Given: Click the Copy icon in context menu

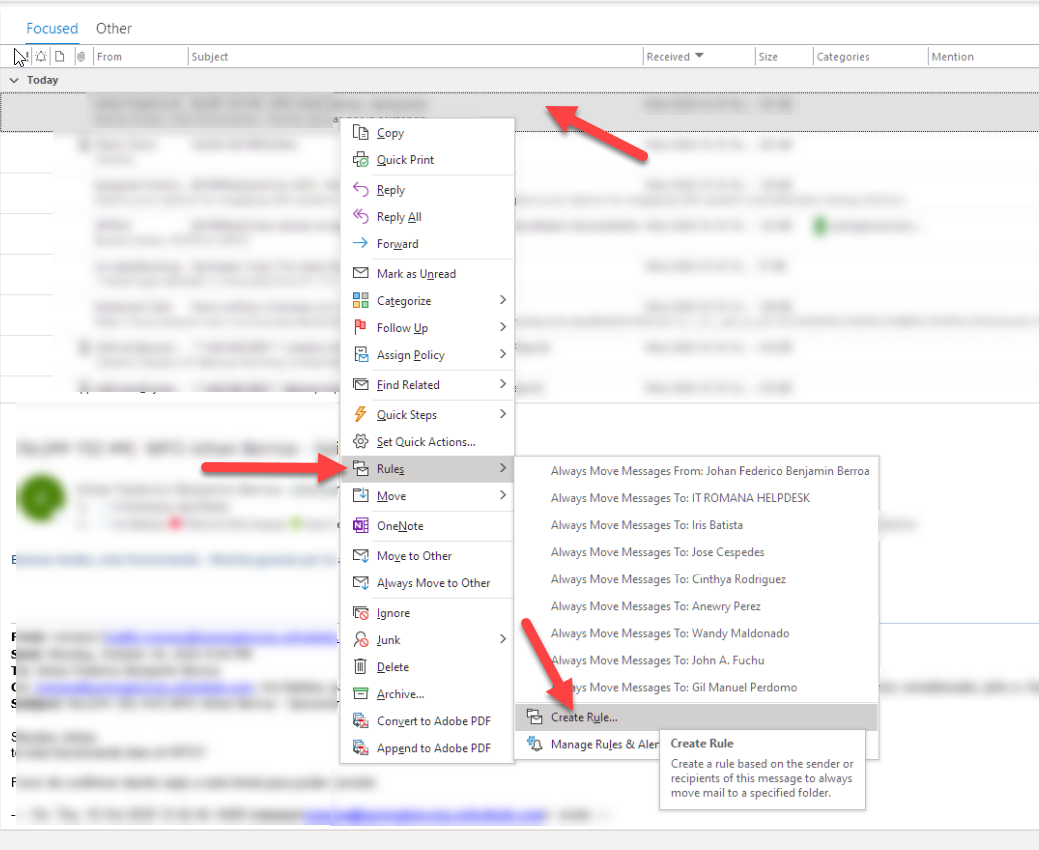Looking at the screenshot, I should tap(360, 133).
